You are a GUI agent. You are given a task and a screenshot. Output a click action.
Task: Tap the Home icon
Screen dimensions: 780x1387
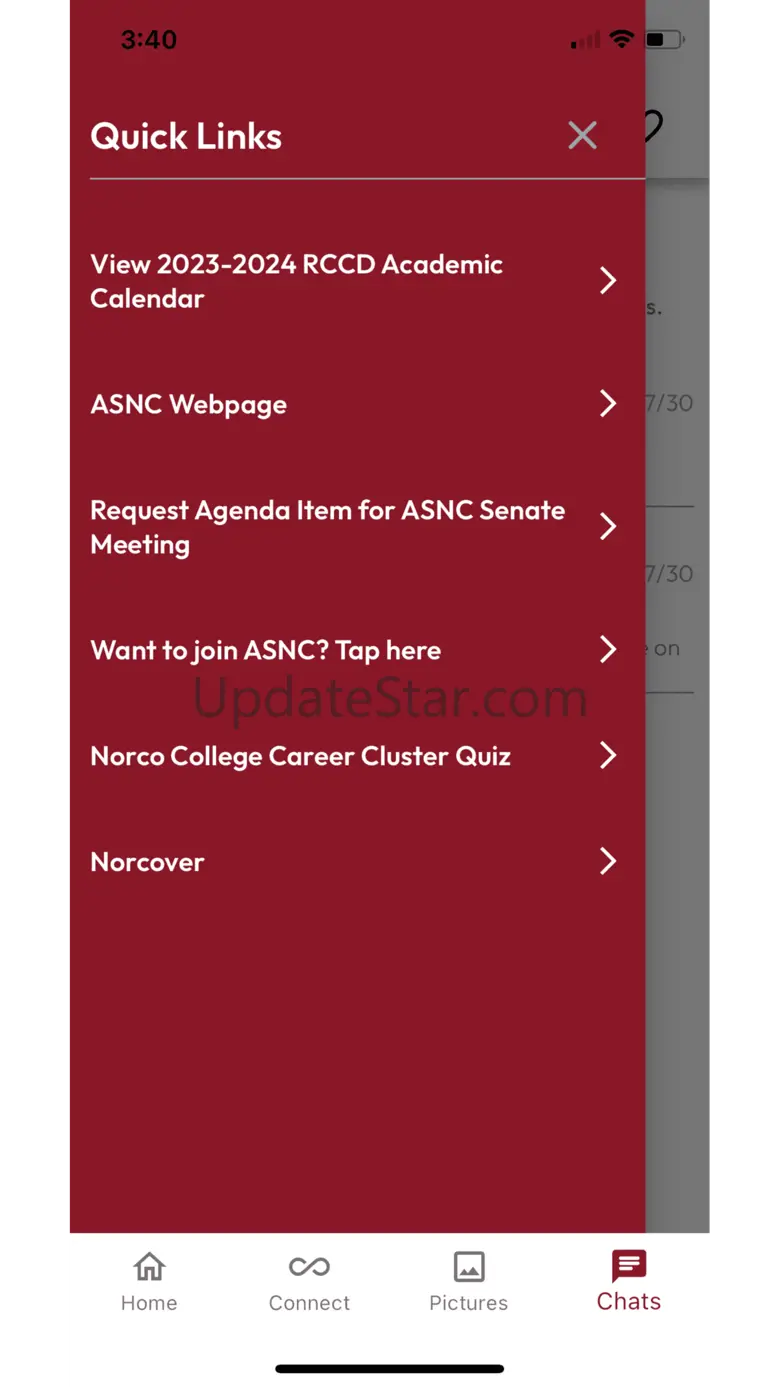click(149, 1266)
